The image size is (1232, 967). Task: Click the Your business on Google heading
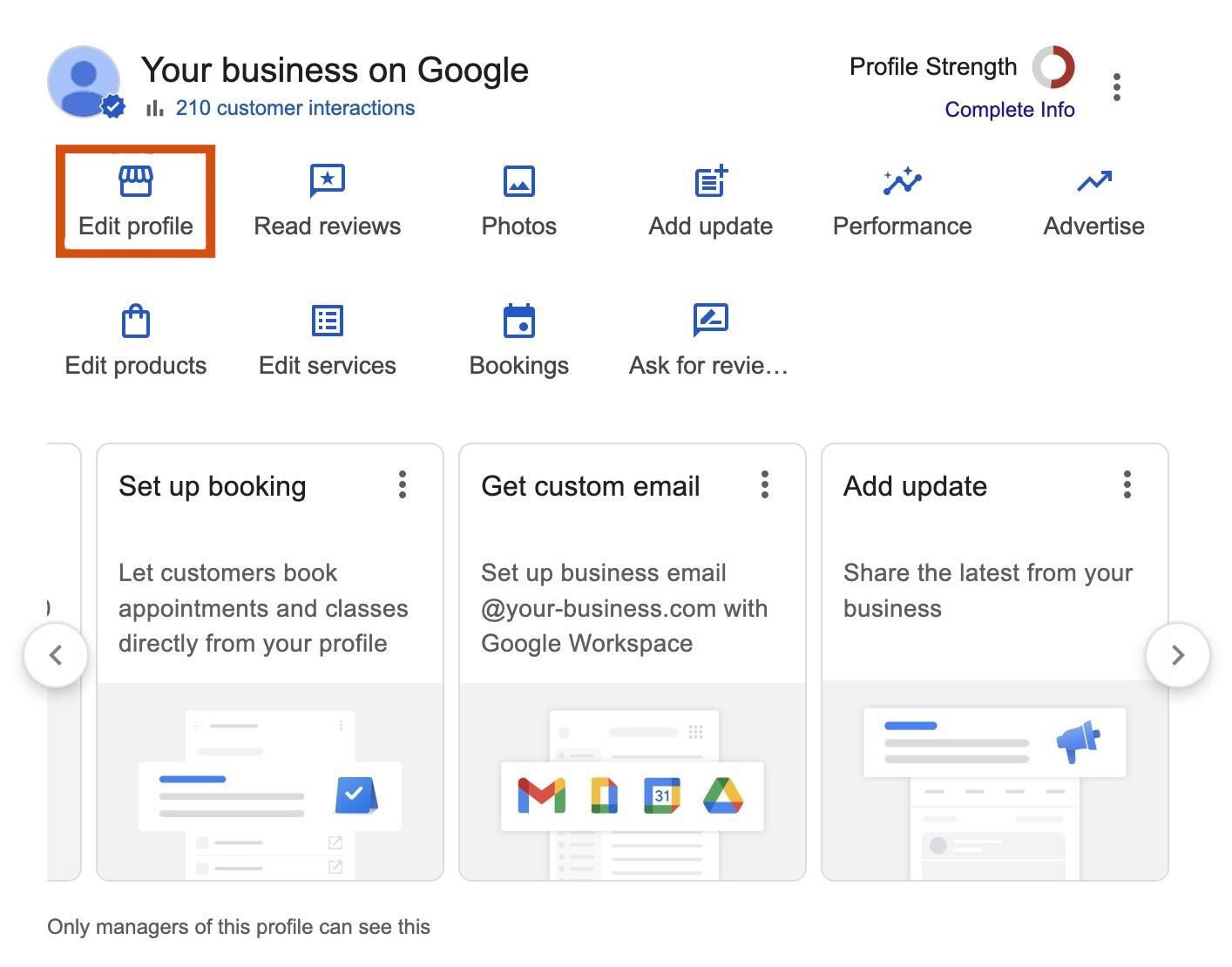pyautogui.click(x=335, y=70)
